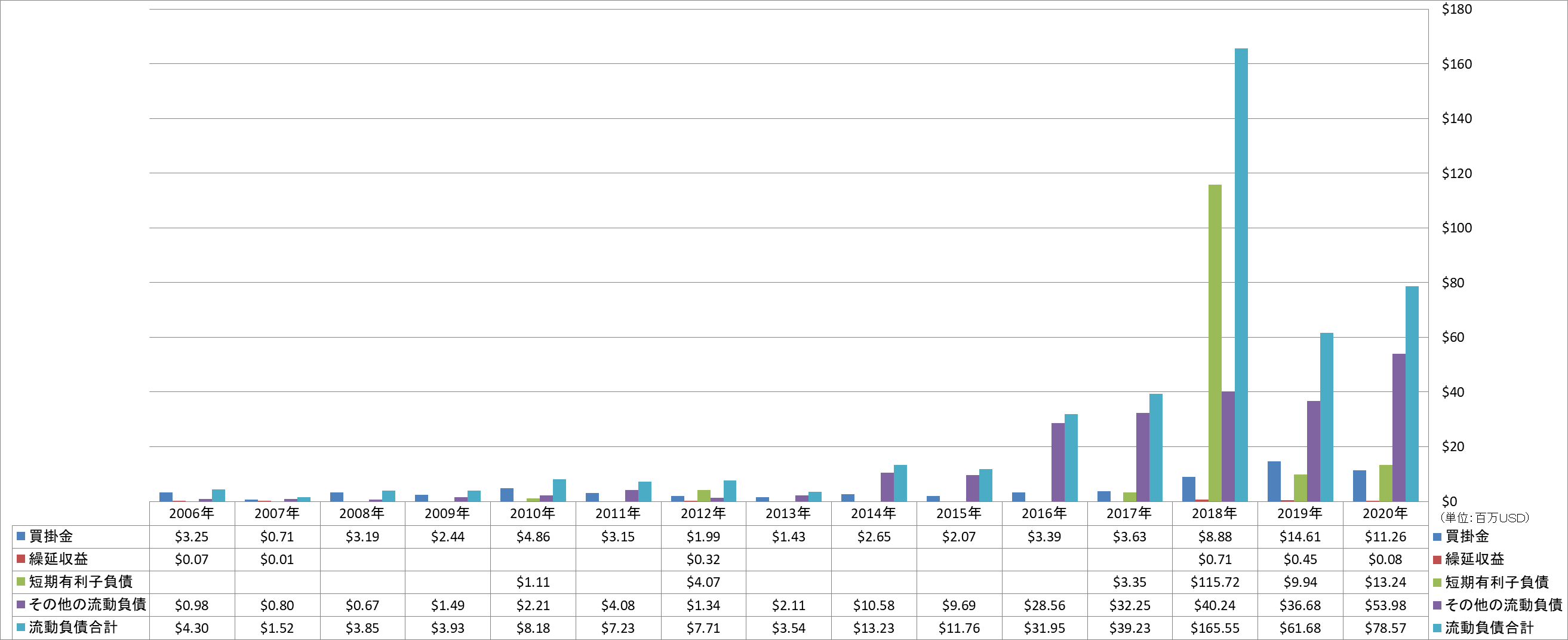
Task: Click the $0.07 cell in 2006 column
Action: pos(192,559)
